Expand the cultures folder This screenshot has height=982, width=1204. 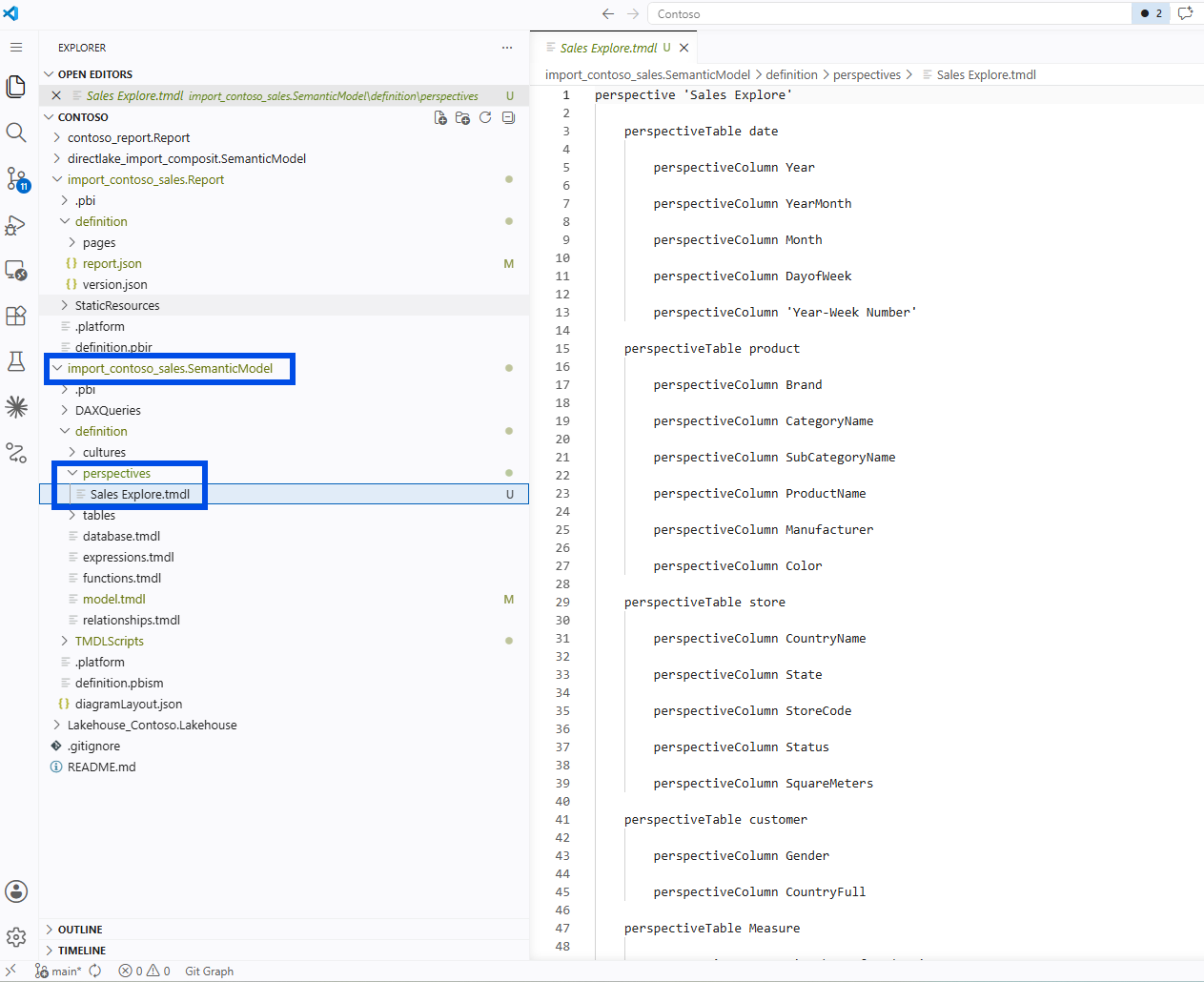(104, 452)
